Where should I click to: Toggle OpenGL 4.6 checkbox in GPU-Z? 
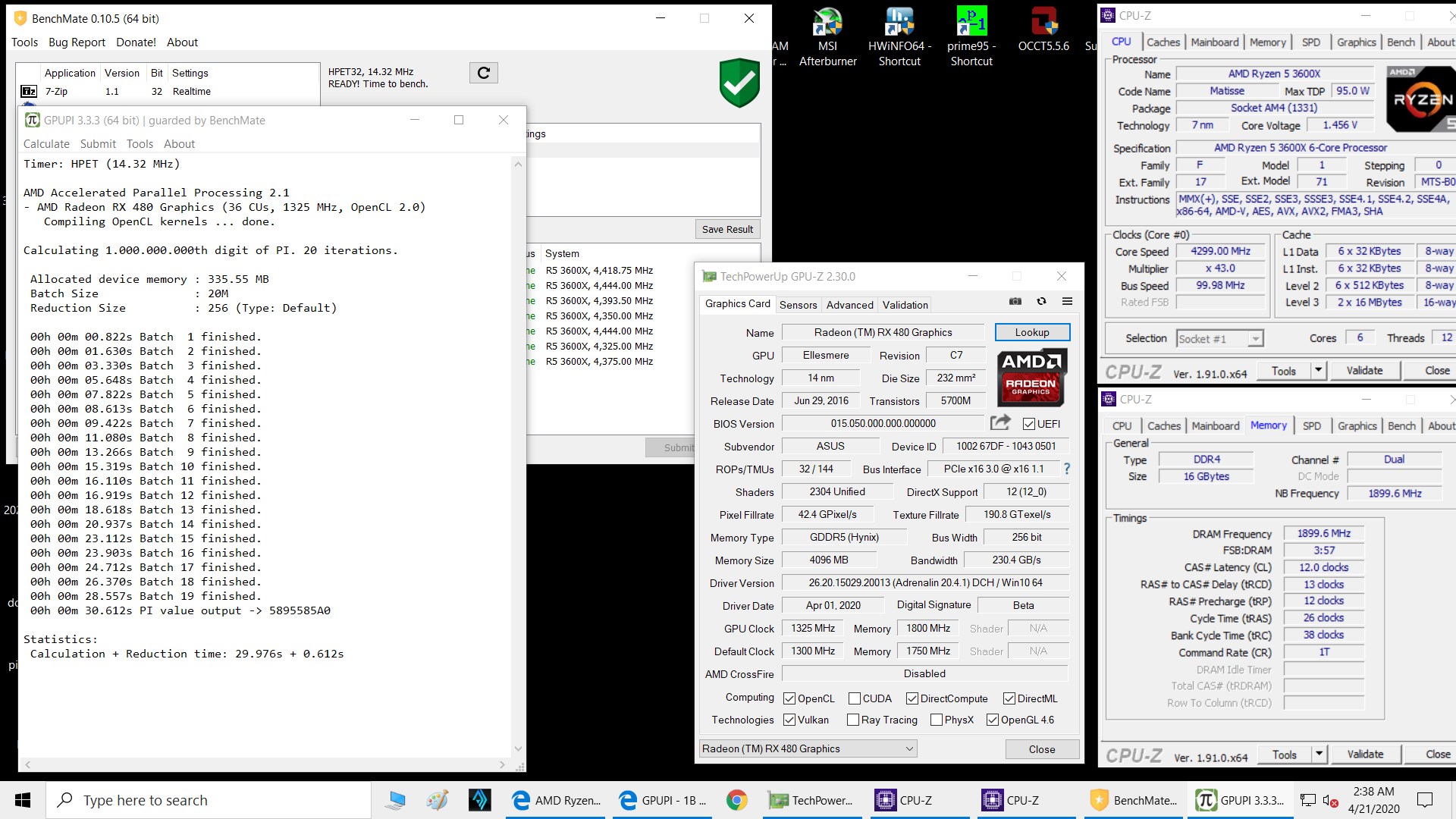pyautogui.click(x=993, y=720)
